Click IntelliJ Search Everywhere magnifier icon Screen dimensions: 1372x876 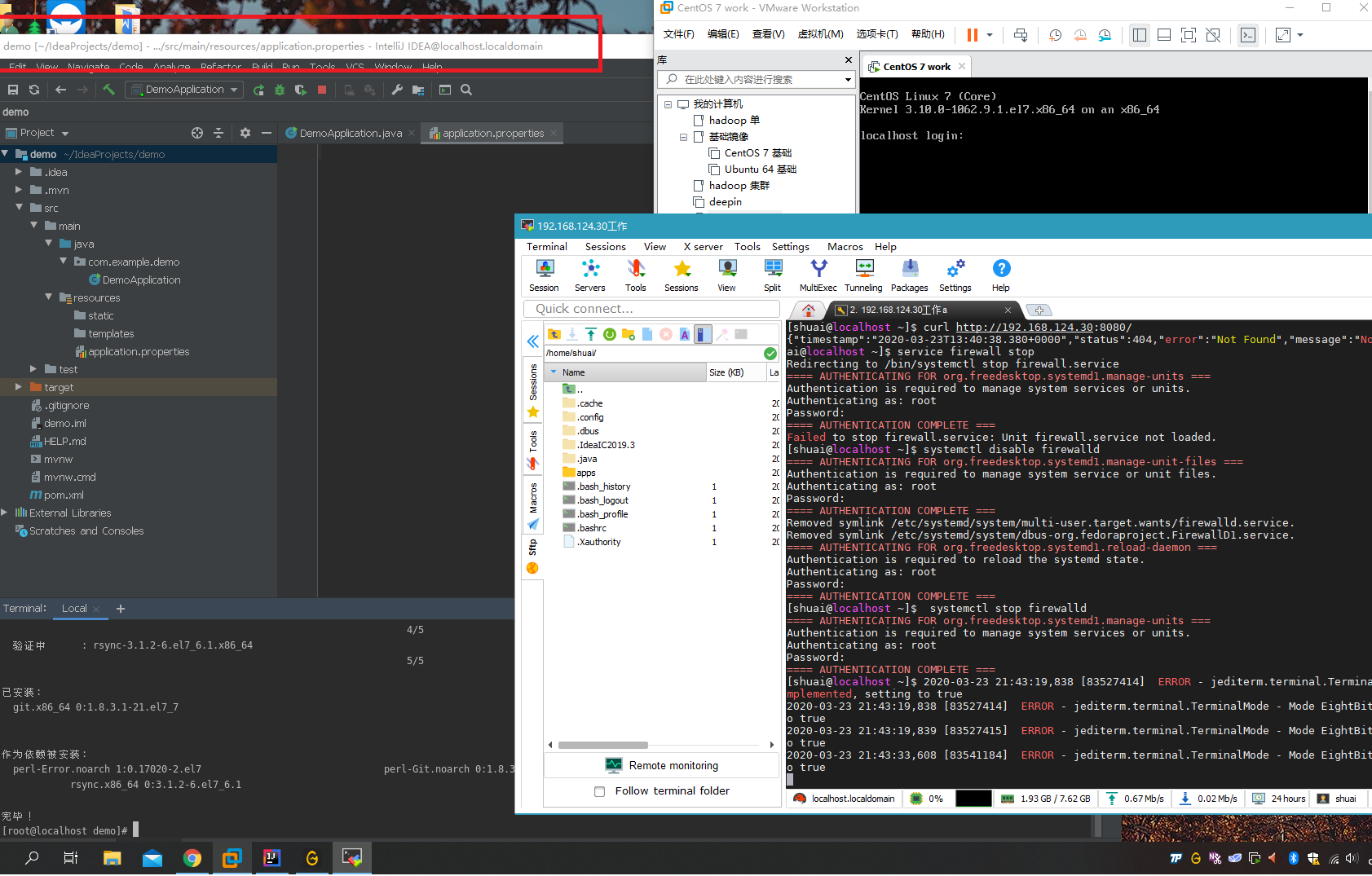pyautogui.click(x=466, y=90)
